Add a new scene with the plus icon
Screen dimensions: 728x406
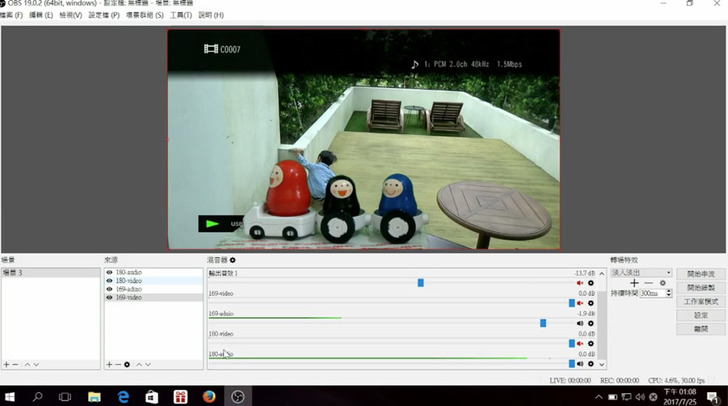click(x=6, y=365)
